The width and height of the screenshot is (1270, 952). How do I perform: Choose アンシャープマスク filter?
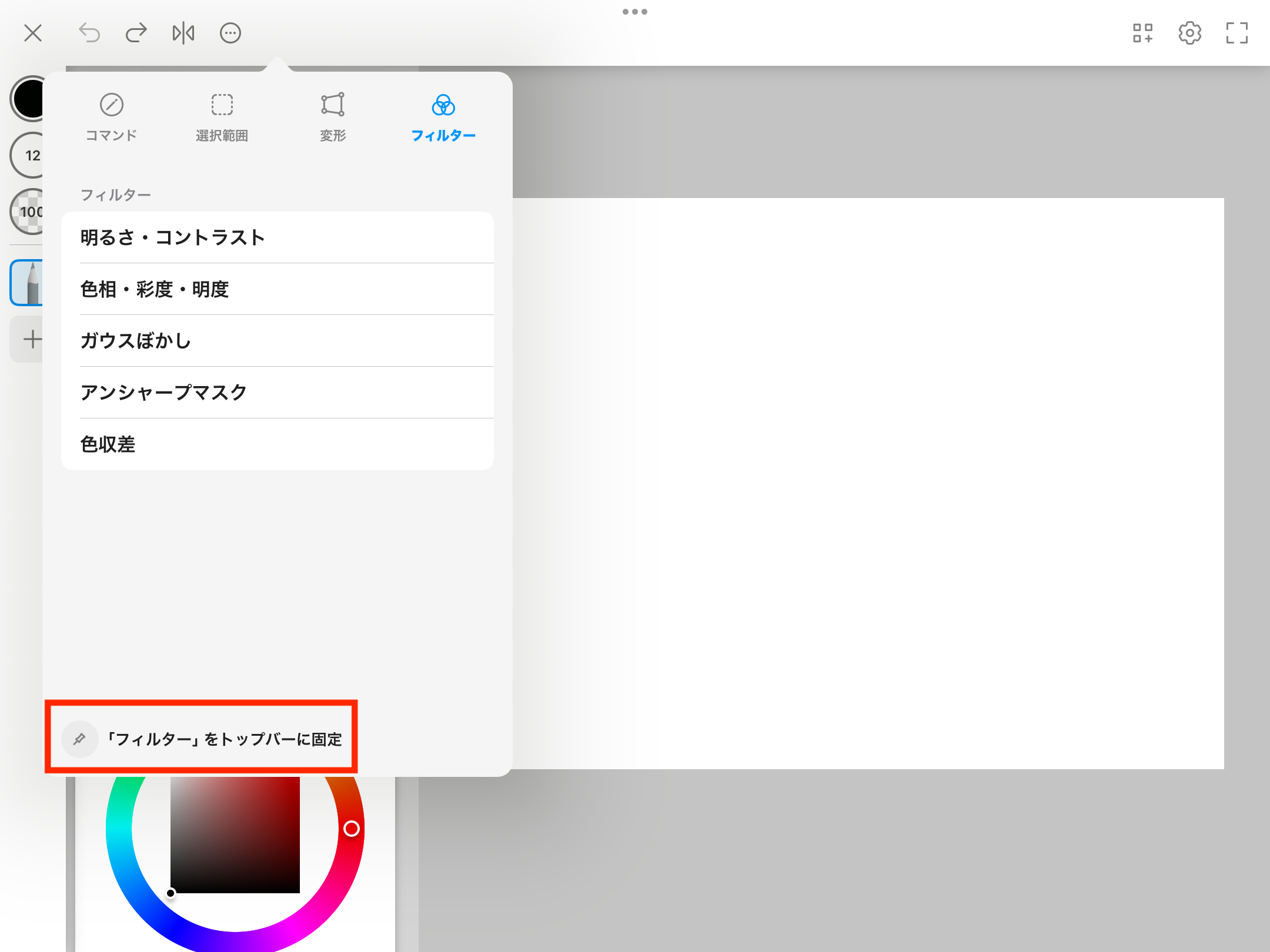(278, 393)
